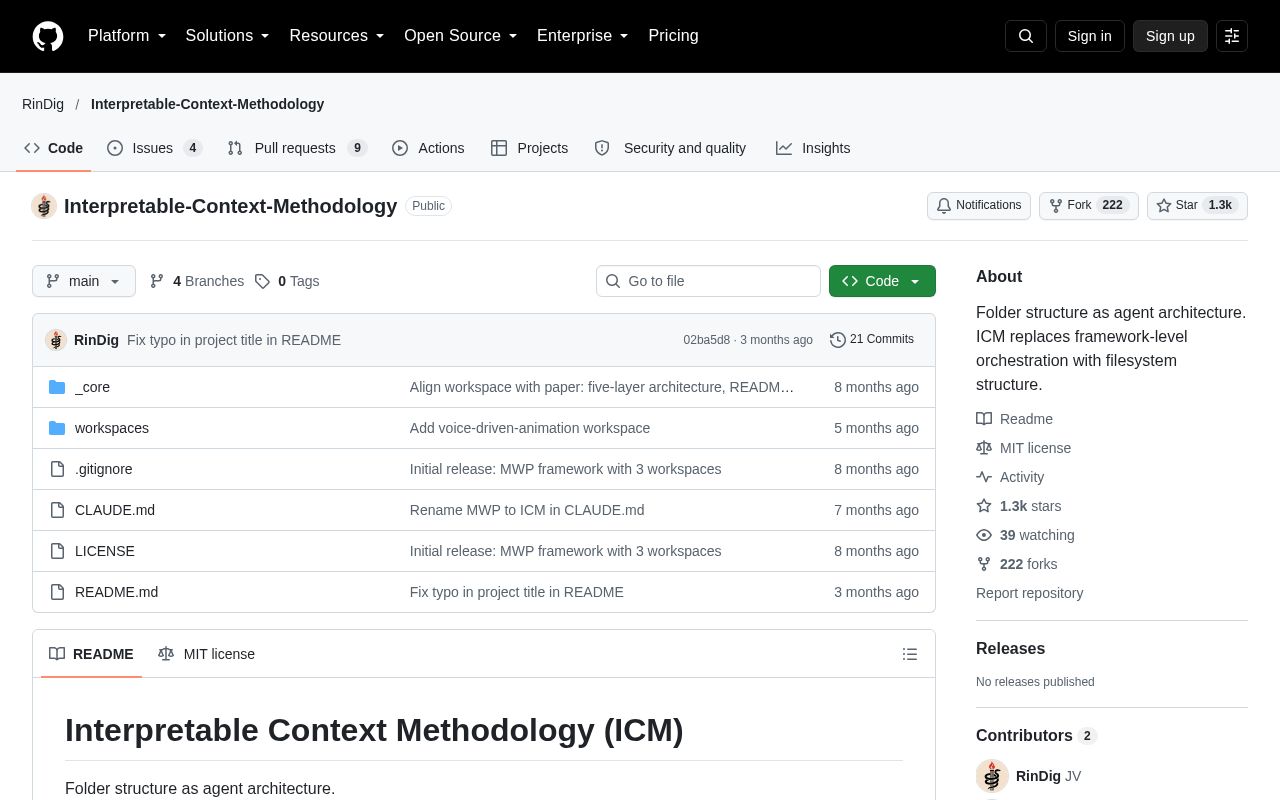
Task: Switch to the Pull requests tab
Action: [297, 148]
